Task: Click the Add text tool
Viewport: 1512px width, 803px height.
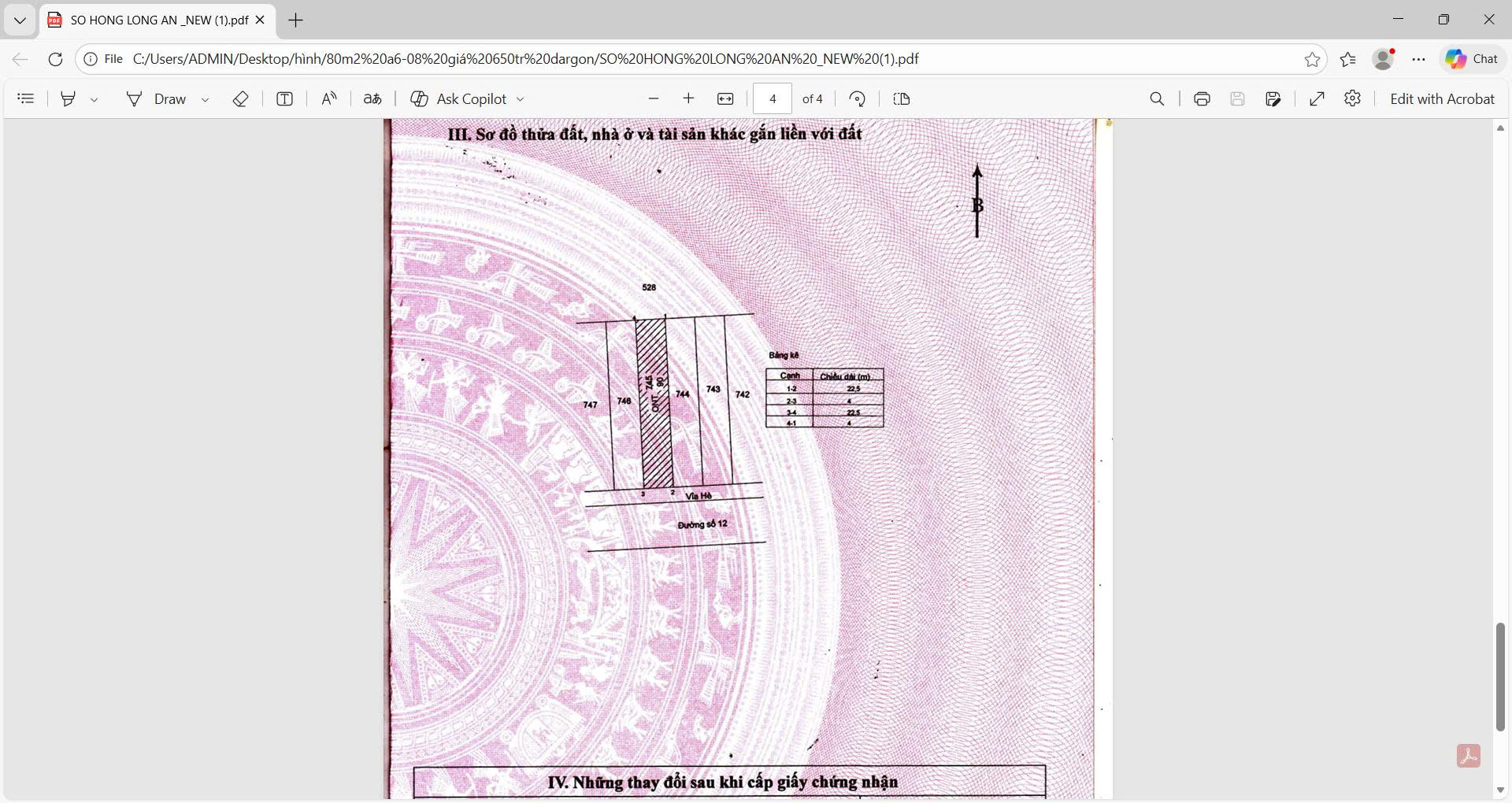Action: (285, 99)
